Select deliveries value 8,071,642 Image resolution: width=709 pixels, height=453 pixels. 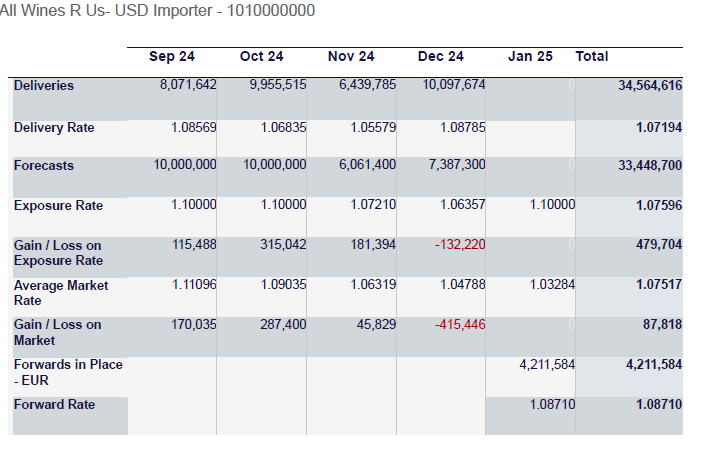pos(188,85)
